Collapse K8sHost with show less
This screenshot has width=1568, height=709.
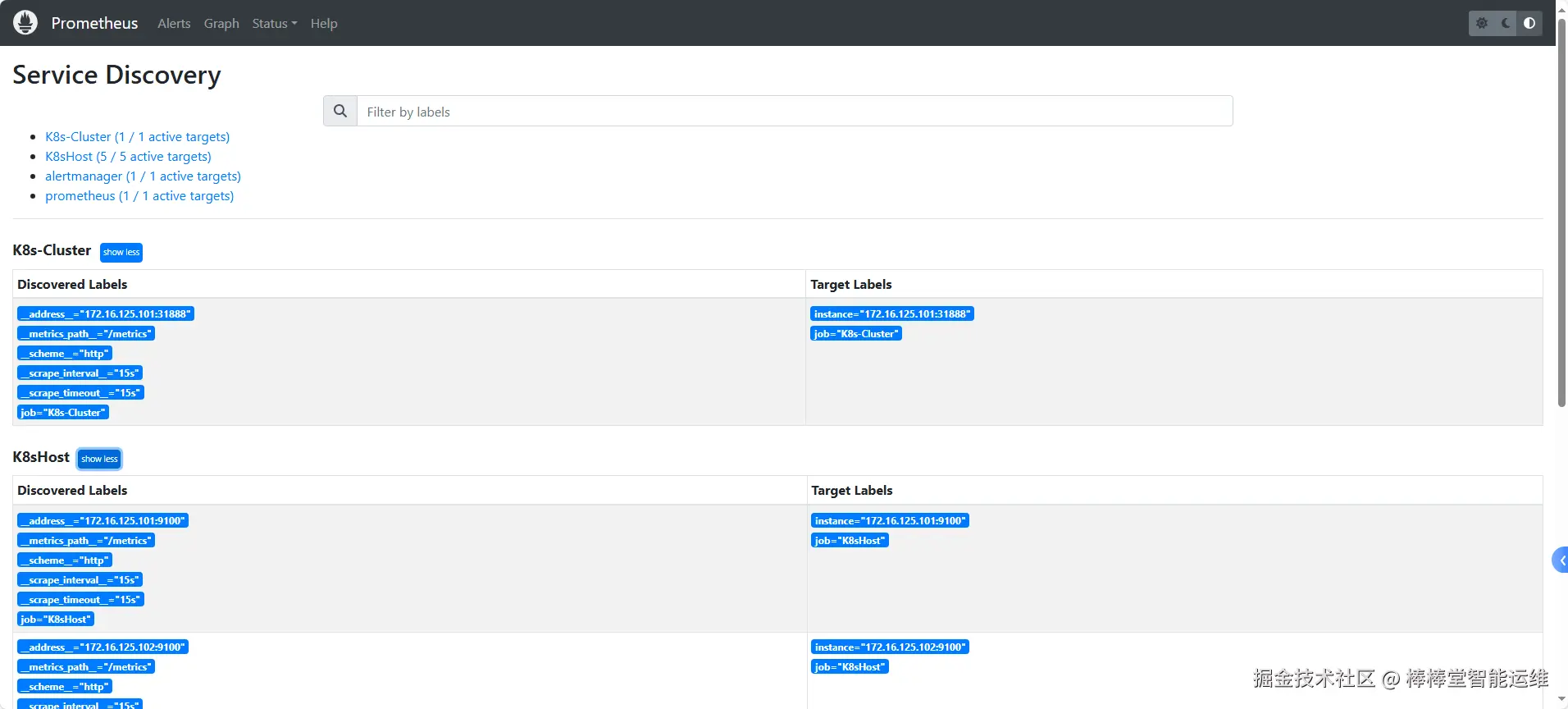[99, 459]
